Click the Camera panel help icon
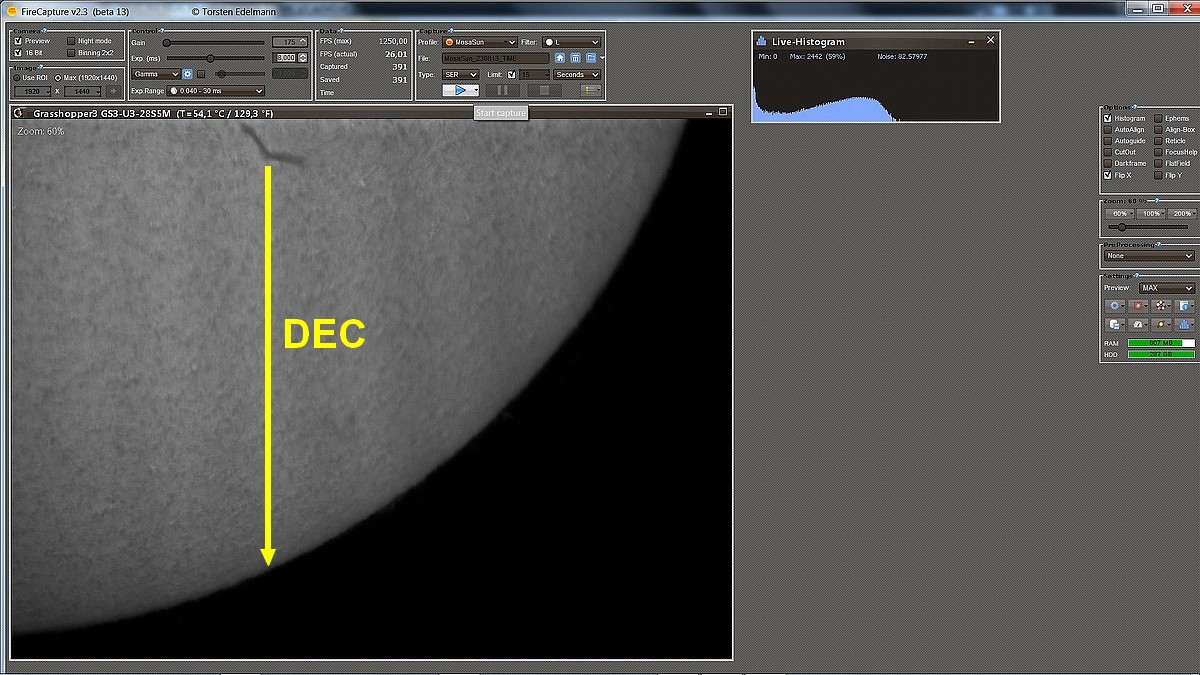Image resolution: width=1200 pixels, height=675 pixels. click(44, 30)
